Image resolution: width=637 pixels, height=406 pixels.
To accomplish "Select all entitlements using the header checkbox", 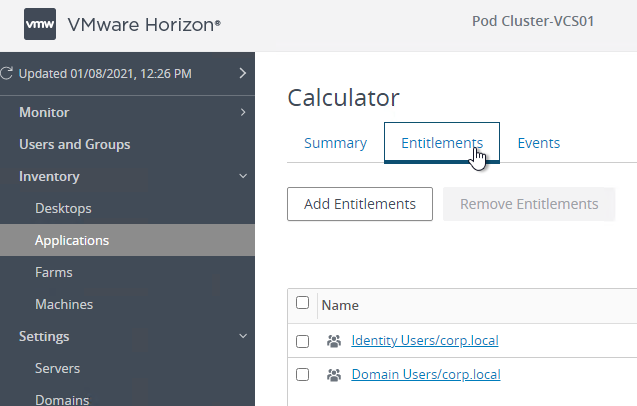I will coord(302,303).
